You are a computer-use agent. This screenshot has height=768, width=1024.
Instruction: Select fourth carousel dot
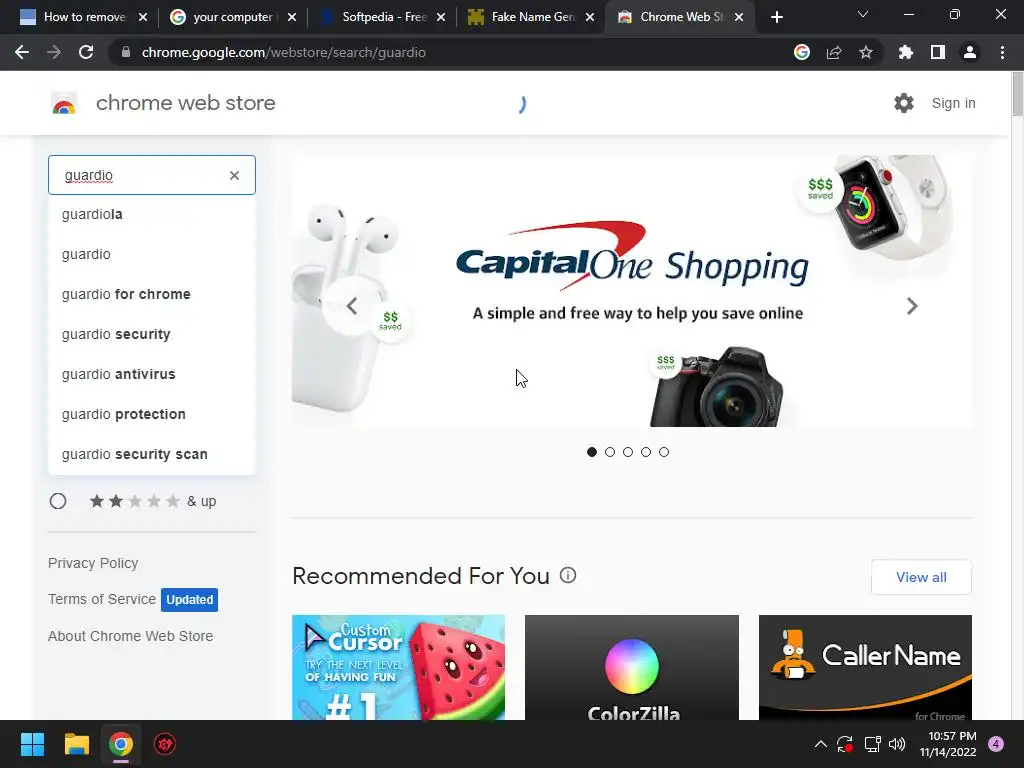click(646, 452)
